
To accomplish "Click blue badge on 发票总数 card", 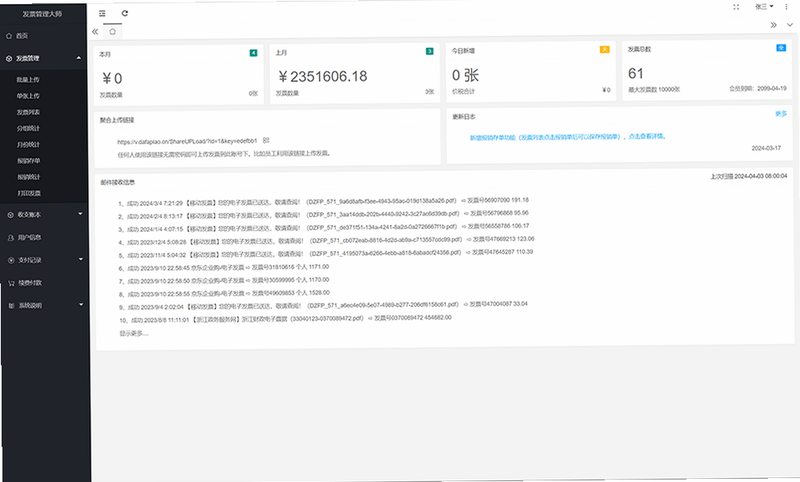I will click(x=781, y=47).
